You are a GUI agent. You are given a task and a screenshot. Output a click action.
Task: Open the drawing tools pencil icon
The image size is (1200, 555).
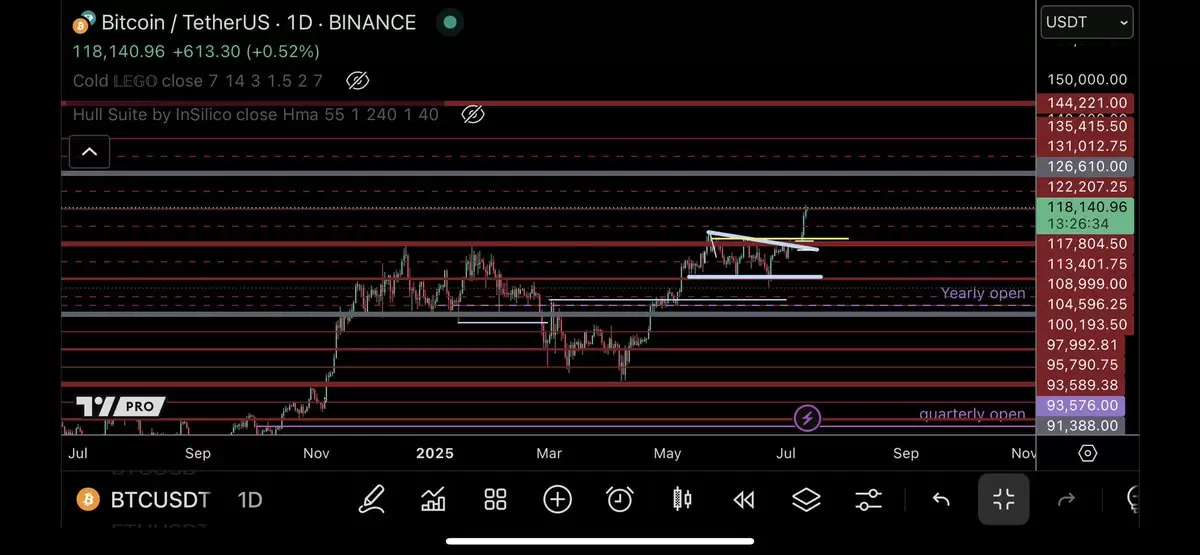(x=372, y=498)
